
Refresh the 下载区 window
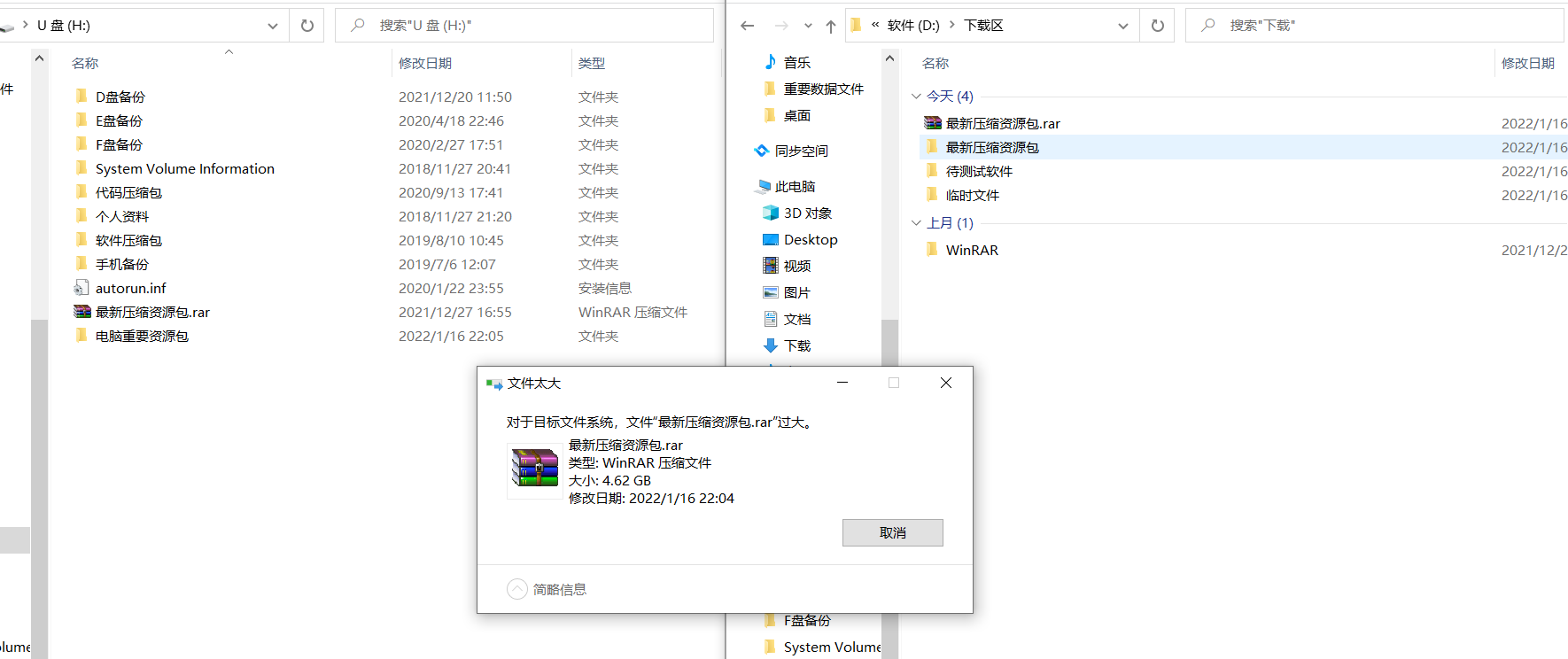point(1158,26)
